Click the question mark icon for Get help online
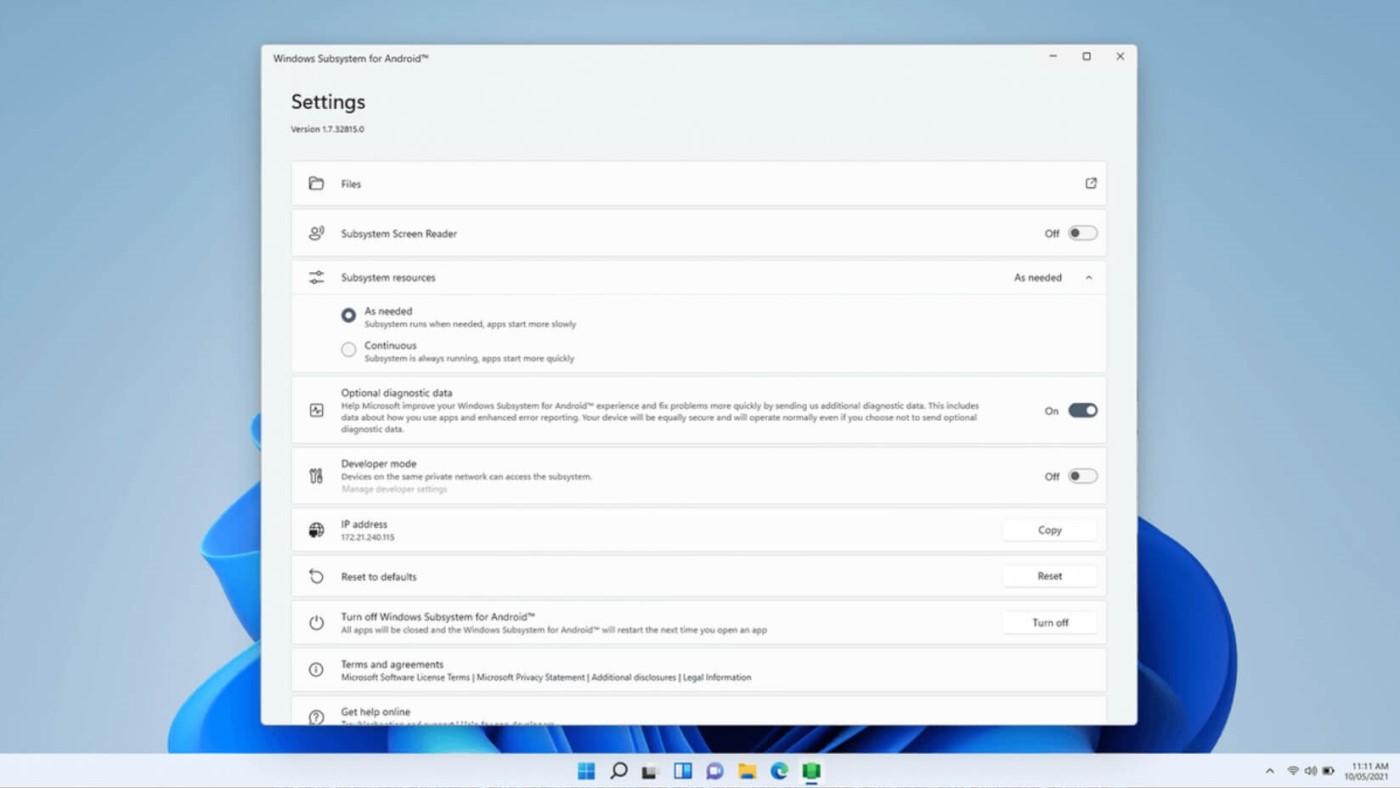1400x788 pixels. pyautogui.click(x=316, y=716)
